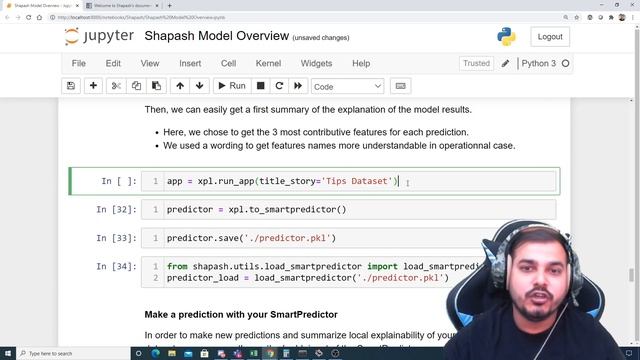Open the Kernel menu
The image size is (640, 360).
click(268, 63)
